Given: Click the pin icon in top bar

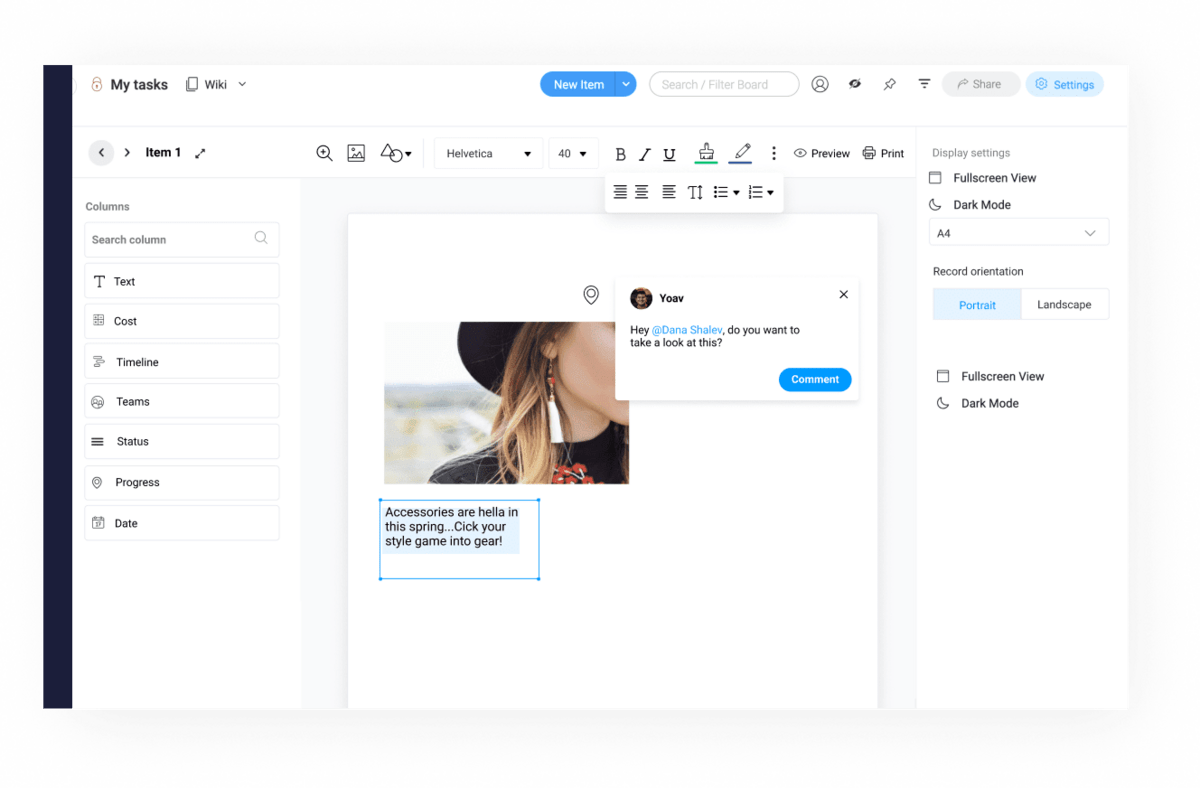Looking at the screenshot, I should click(889, 85).
